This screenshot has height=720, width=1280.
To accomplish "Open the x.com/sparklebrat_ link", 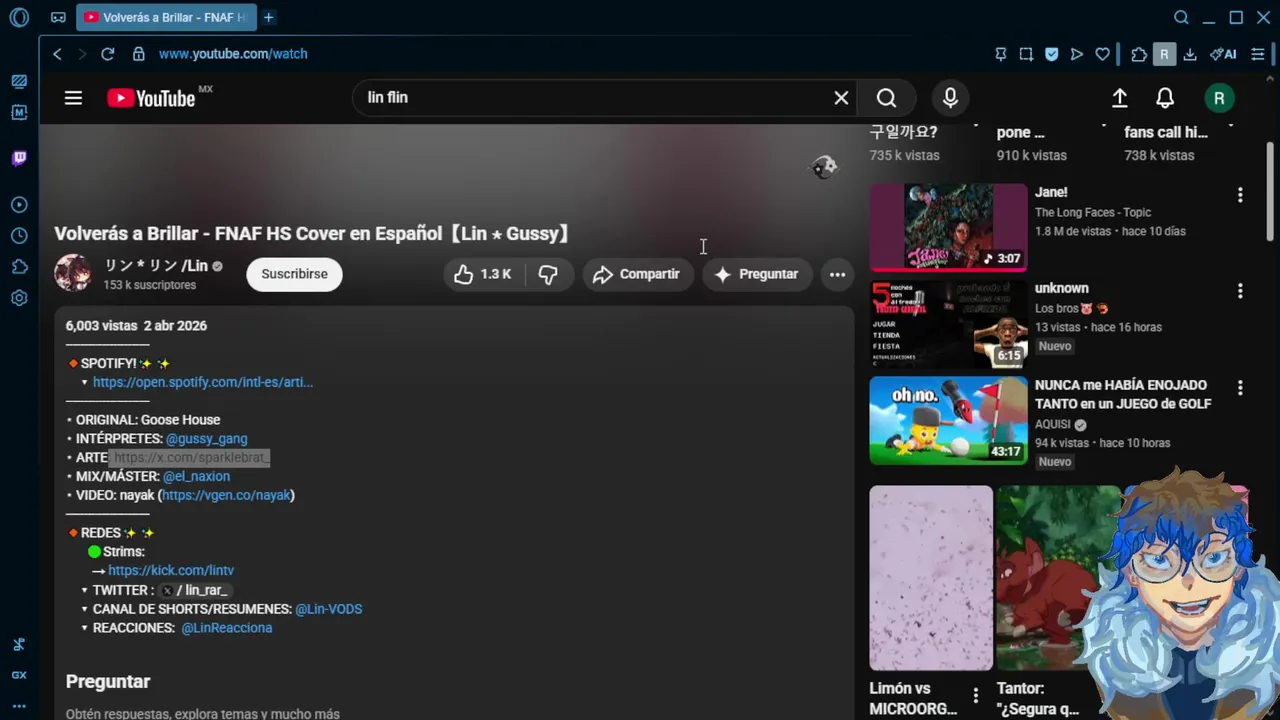I will (191, 457).
